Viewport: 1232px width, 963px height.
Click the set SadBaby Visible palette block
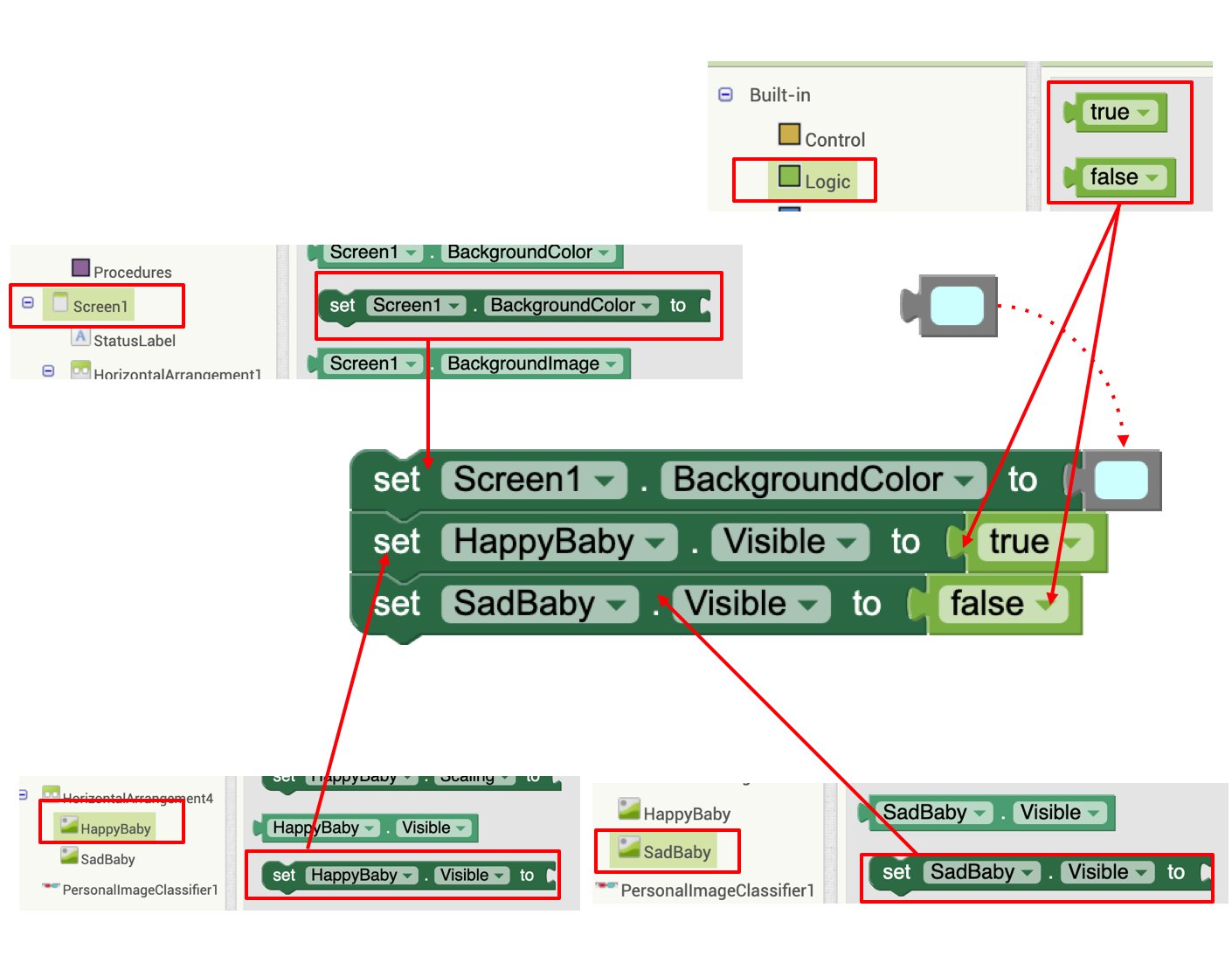[1038, 873]
